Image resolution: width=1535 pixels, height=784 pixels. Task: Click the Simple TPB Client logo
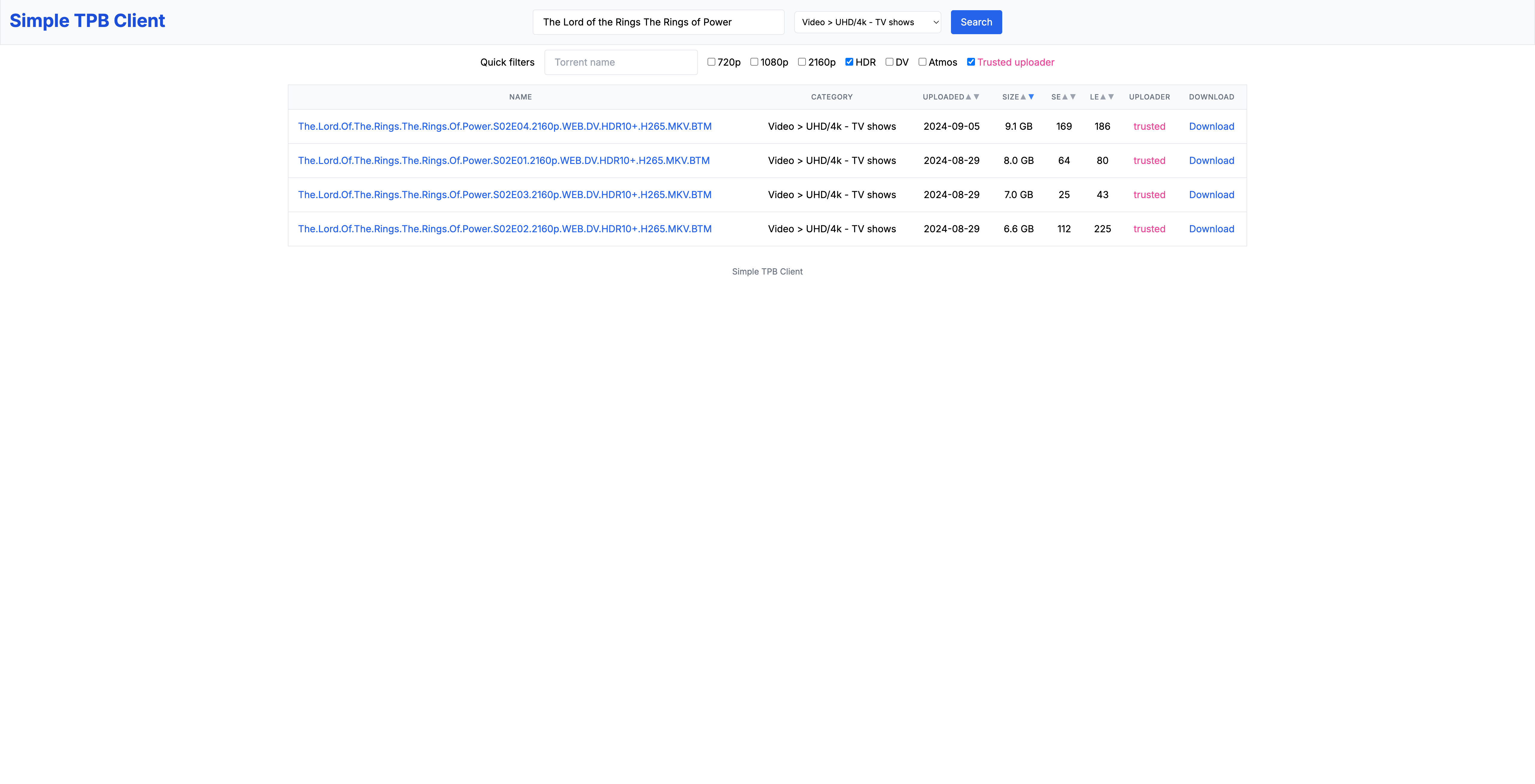(x=87, y=21)
